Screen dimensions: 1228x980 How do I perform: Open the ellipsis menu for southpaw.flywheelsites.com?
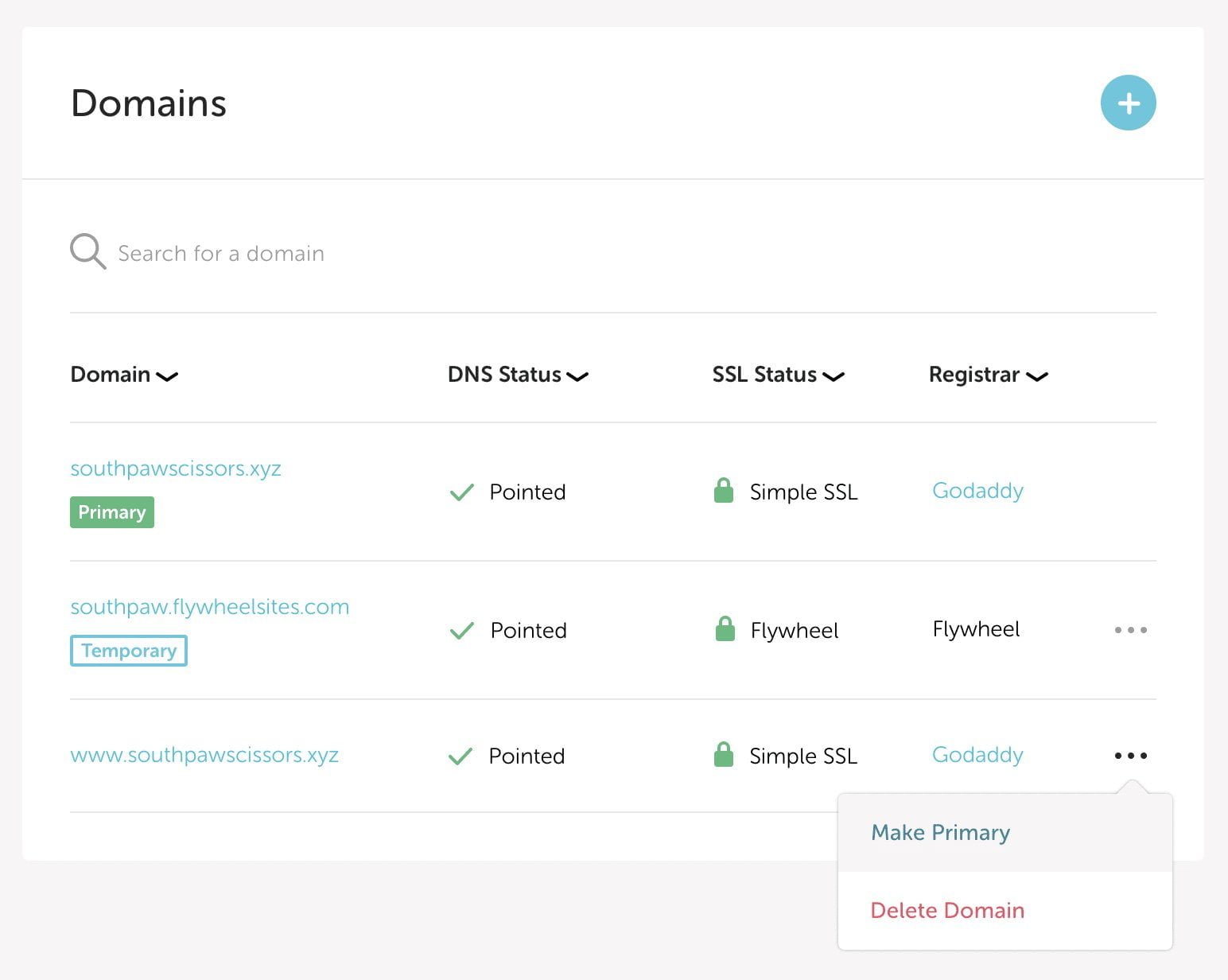click(x=1130, y=629)
